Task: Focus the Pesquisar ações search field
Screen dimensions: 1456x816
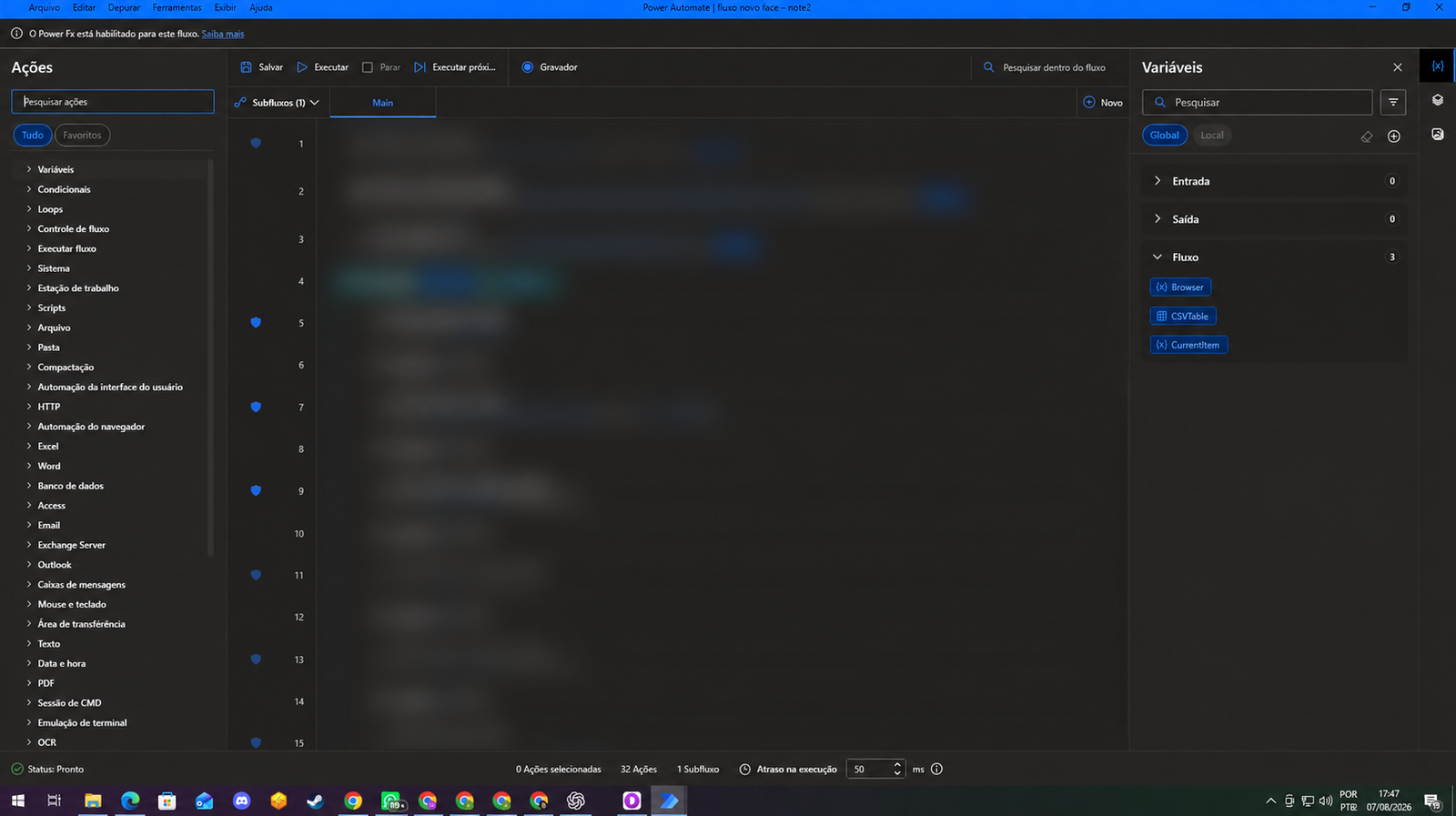Action: (113, 102)
